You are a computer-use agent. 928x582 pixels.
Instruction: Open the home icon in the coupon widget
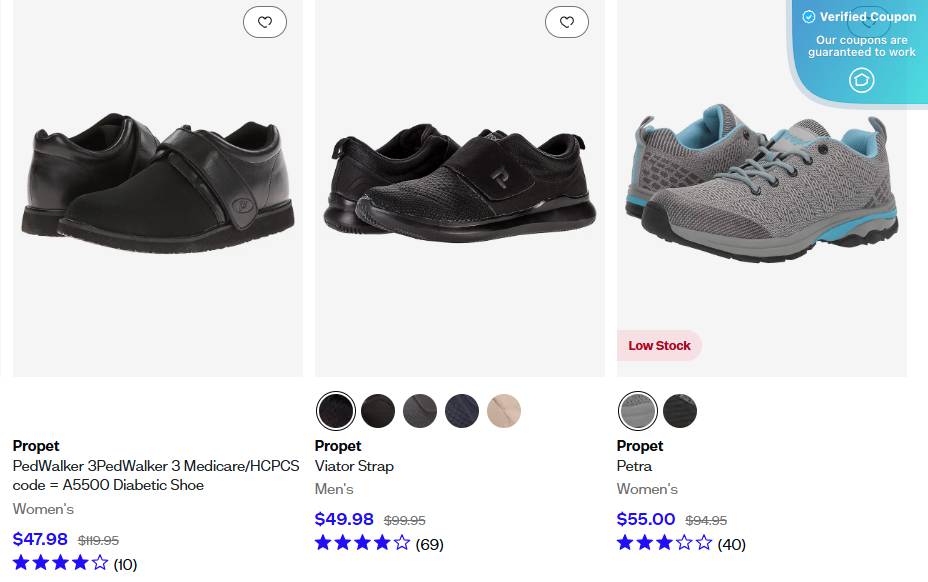861,80
